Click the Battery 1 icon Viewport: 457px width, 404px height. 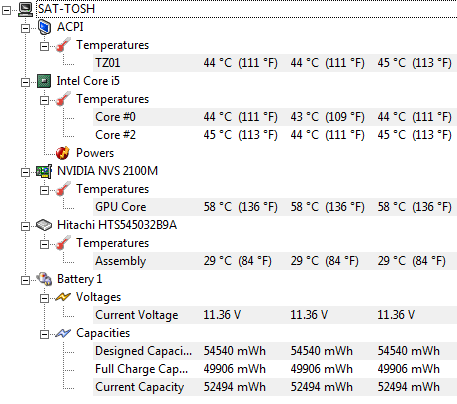44,279
